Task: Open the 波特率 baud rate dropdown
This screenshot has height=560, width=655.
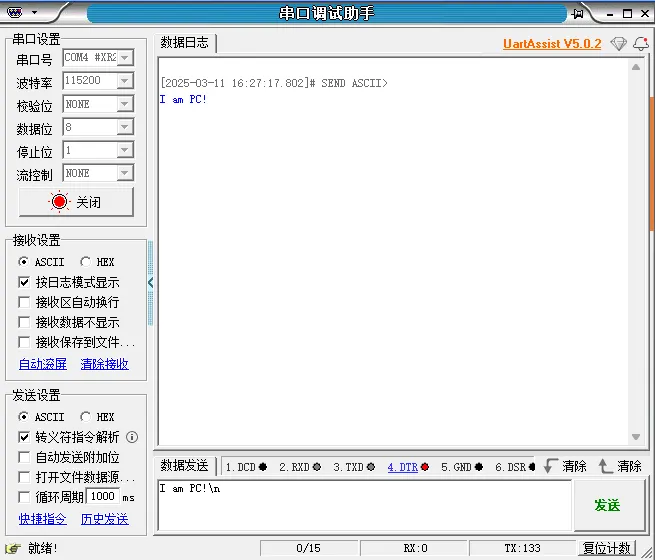Action: [x=125, y=81]
